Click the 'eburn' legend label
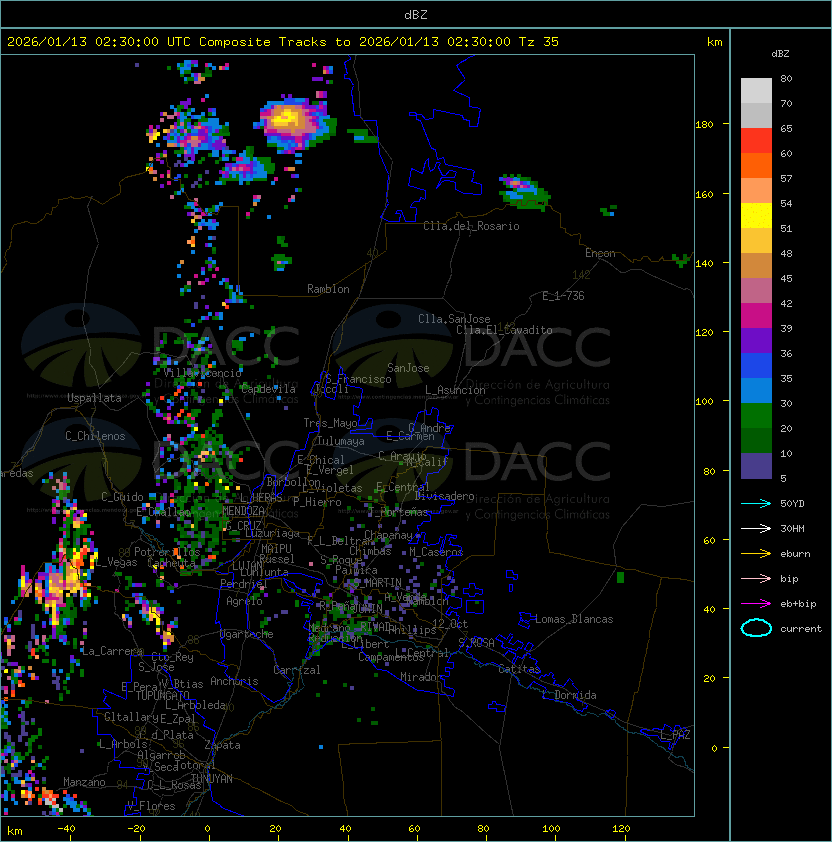832x842 pixels. (x=795, y=554)
